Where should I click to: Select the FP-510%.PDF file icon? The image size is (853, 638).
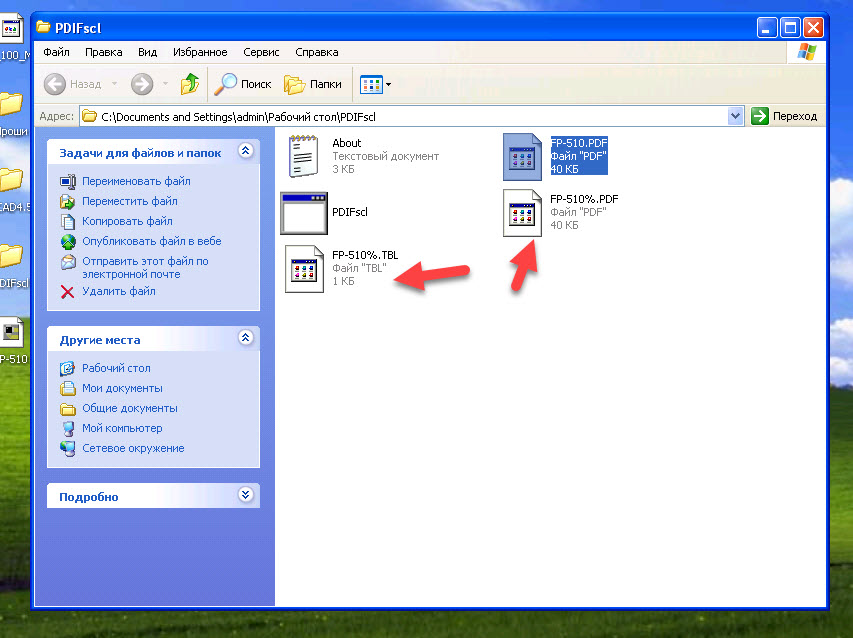click(522, 213)
